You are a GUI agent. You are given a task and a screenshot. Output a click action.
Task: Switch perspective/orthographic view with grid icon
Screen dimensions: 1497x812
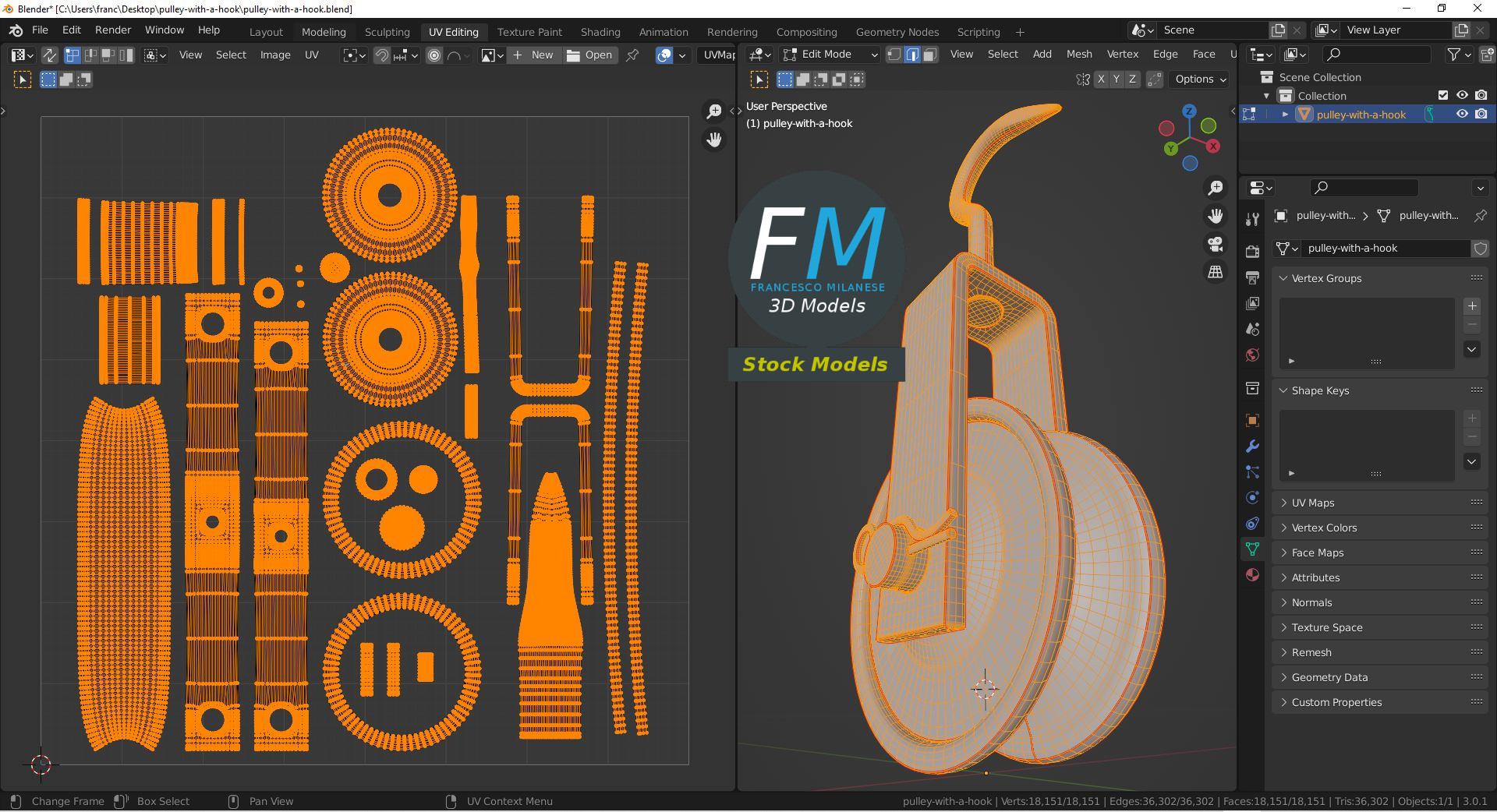point(1215,272)
